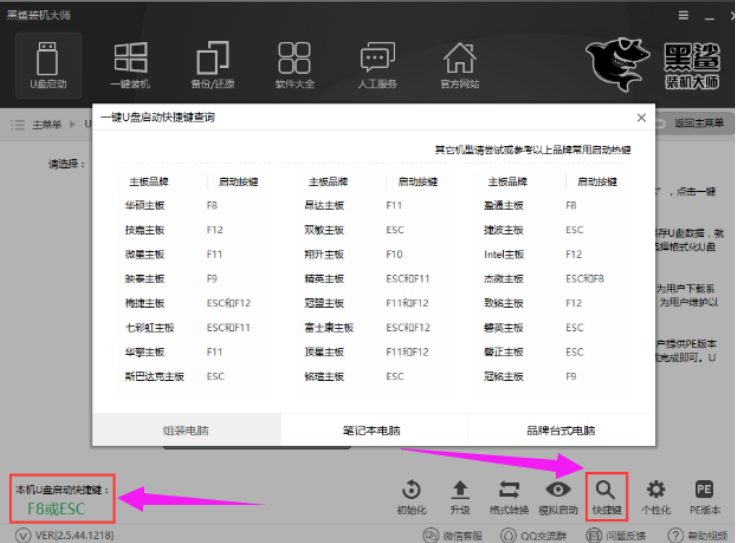Open 帮助视频 help videos
Viewport: 736px width, 543px height.
point(698,535)
